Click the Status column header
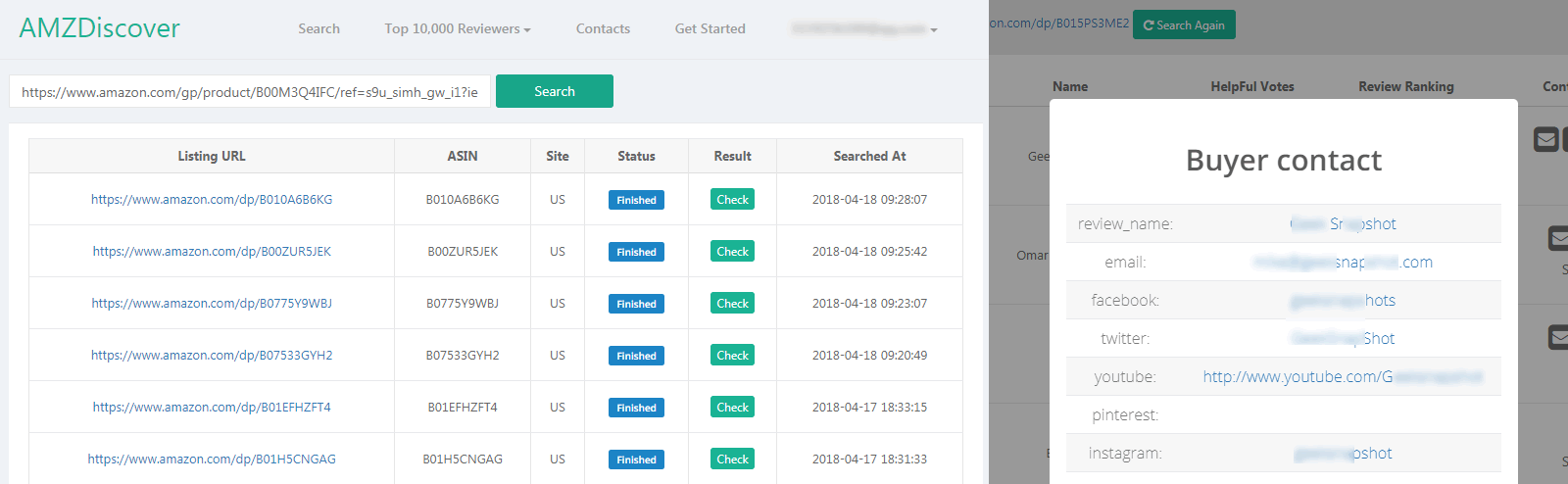This screenshot has height=484, width=1568. pos(636,156)
